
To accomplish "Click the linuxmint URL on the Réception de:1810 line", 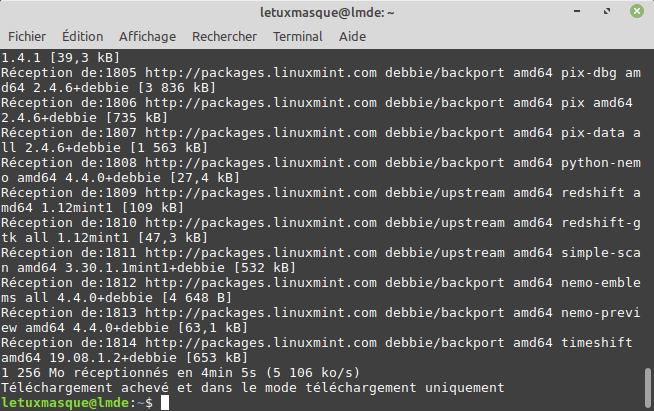I will pos(260,222).
